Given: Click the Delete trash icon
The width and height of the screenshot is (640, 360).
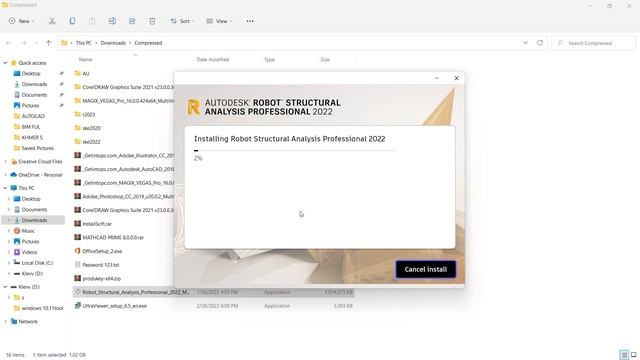Looking at the screenshot, I should 152,21.
